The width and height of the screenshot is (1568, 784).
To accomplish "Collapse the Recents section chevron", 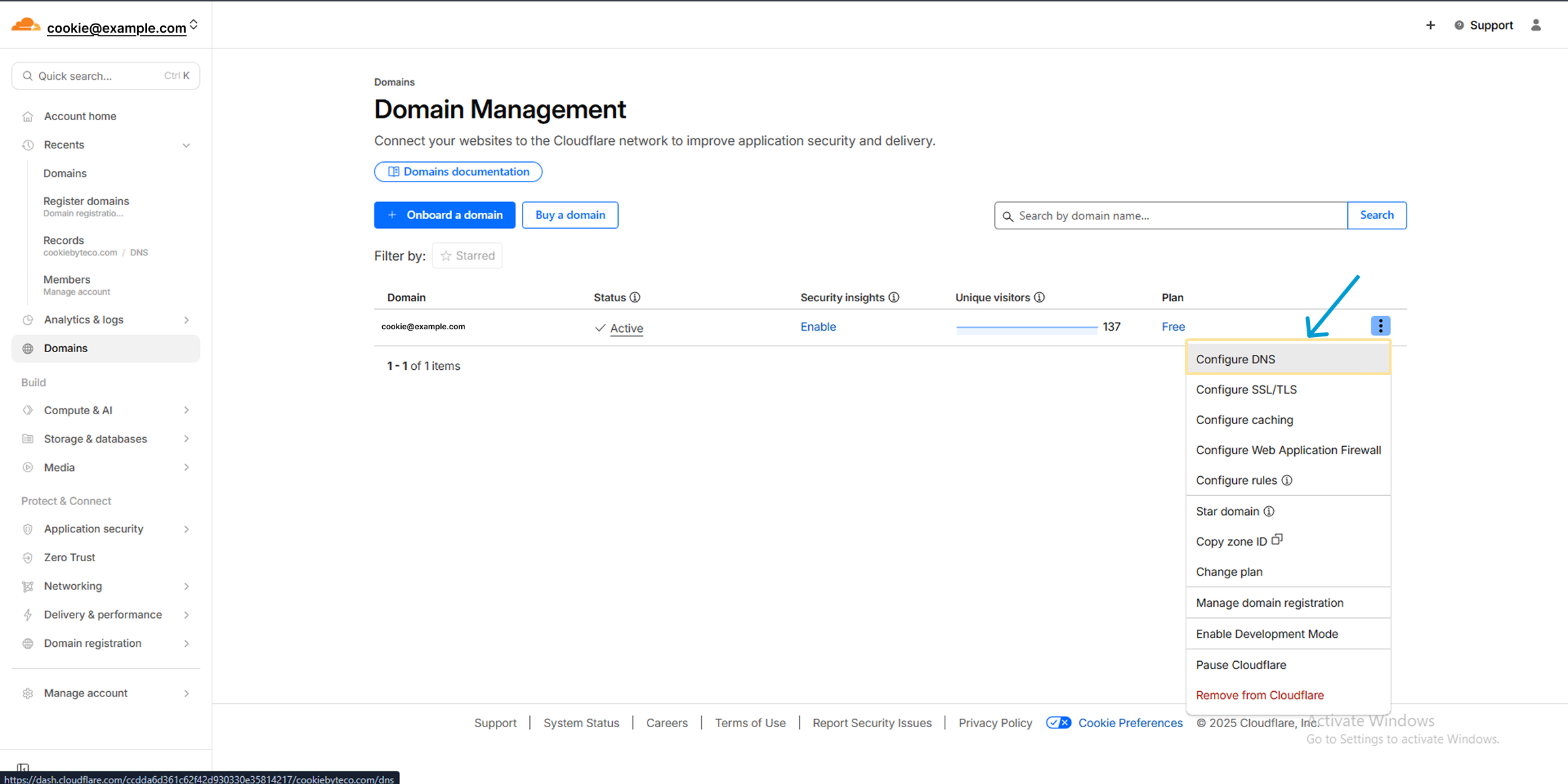I will (186, 145).
